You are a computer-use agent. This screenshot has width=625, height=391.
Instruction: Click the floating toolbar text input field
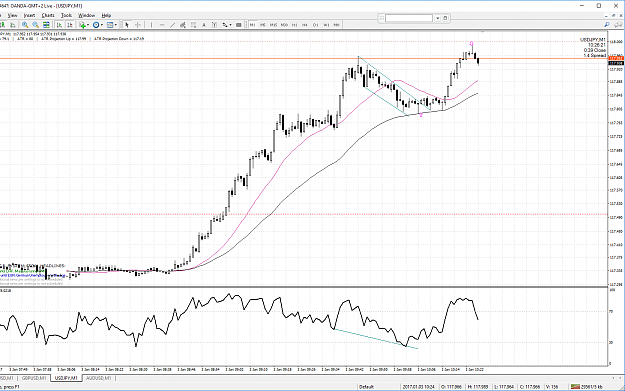[409, 18]
